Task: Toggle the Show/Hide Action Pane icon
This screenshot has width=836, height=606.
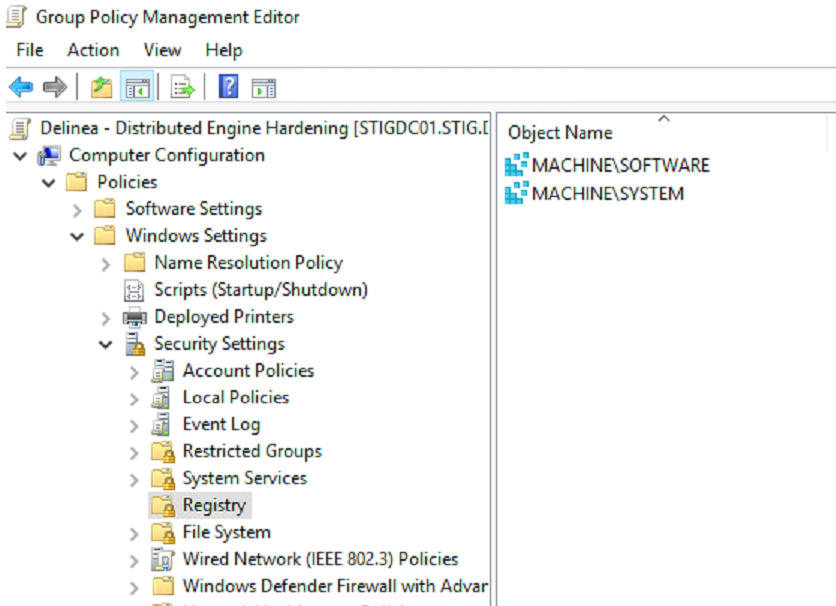Action: coord(263,88)
